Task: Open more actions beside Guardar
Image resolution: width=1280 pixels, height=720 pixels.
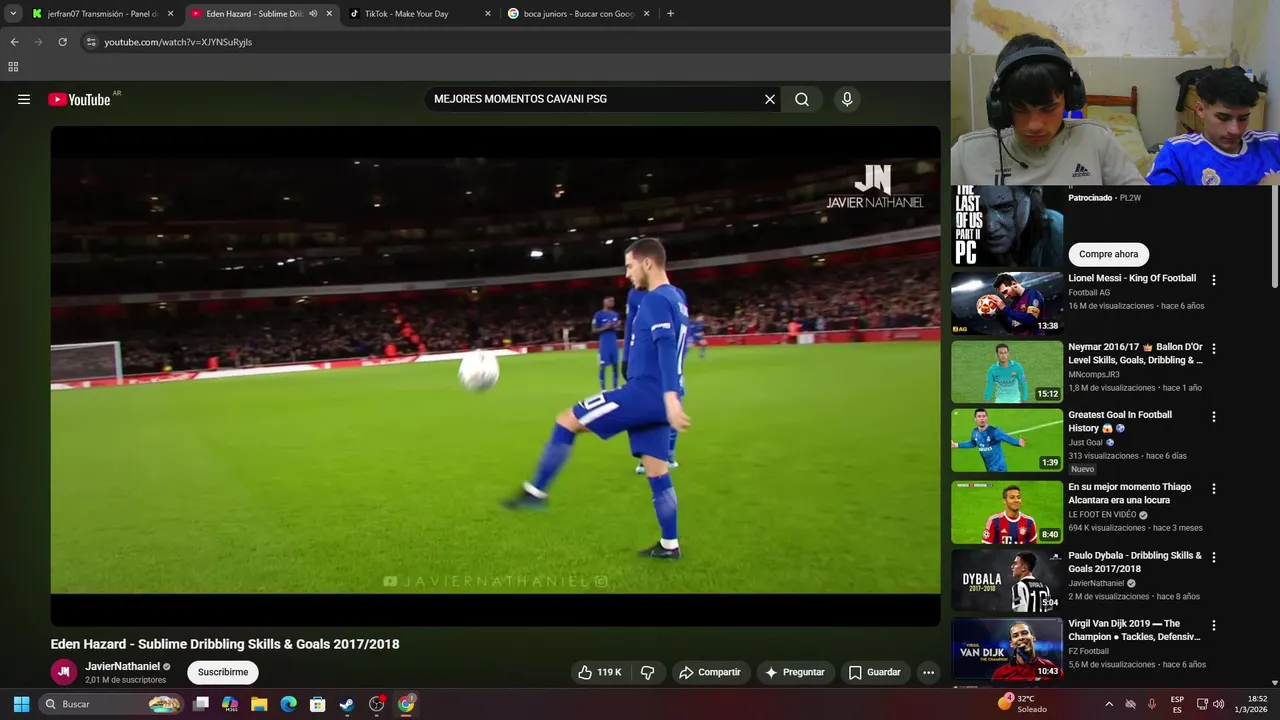Action: [928, 672]
